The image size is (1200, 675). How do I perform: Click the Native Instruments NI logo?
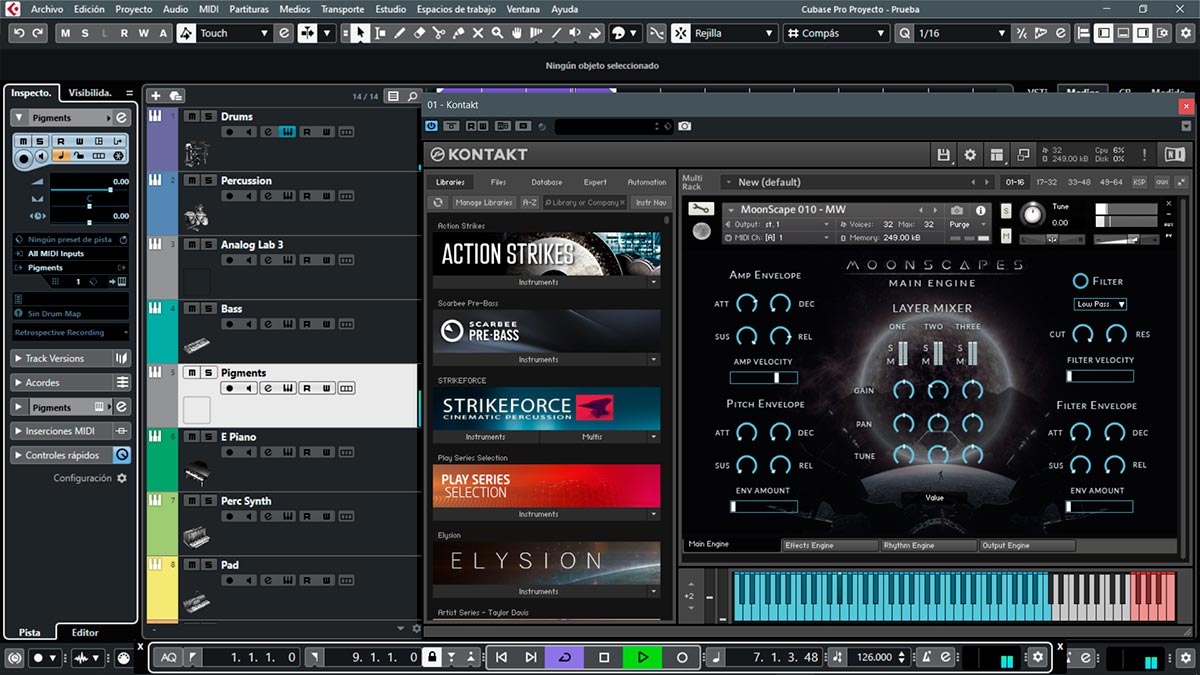pyautogui.click(x=1174, y=155)
